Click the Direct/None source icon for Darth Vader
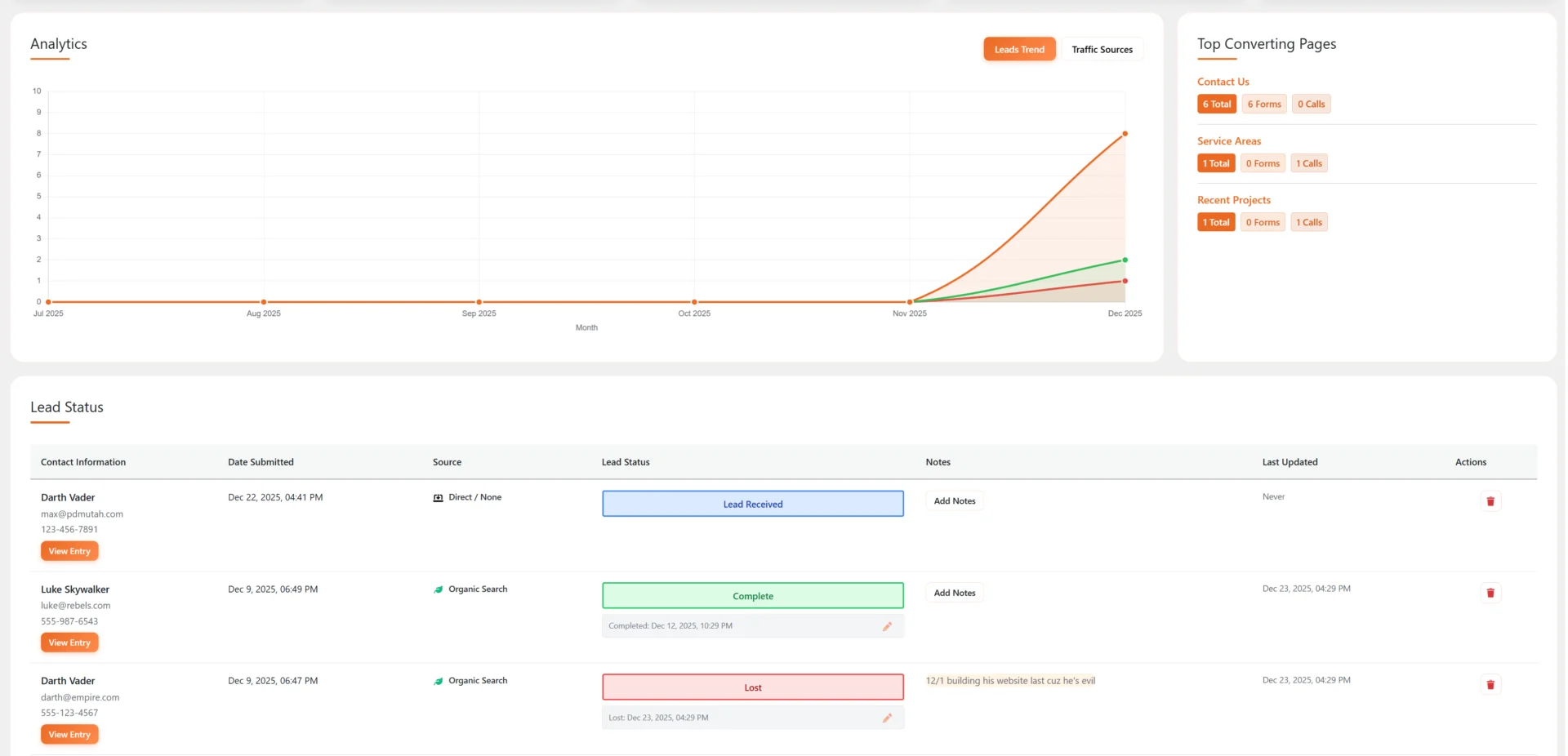Screen dimensions: 1568x756 coord(439,497)
